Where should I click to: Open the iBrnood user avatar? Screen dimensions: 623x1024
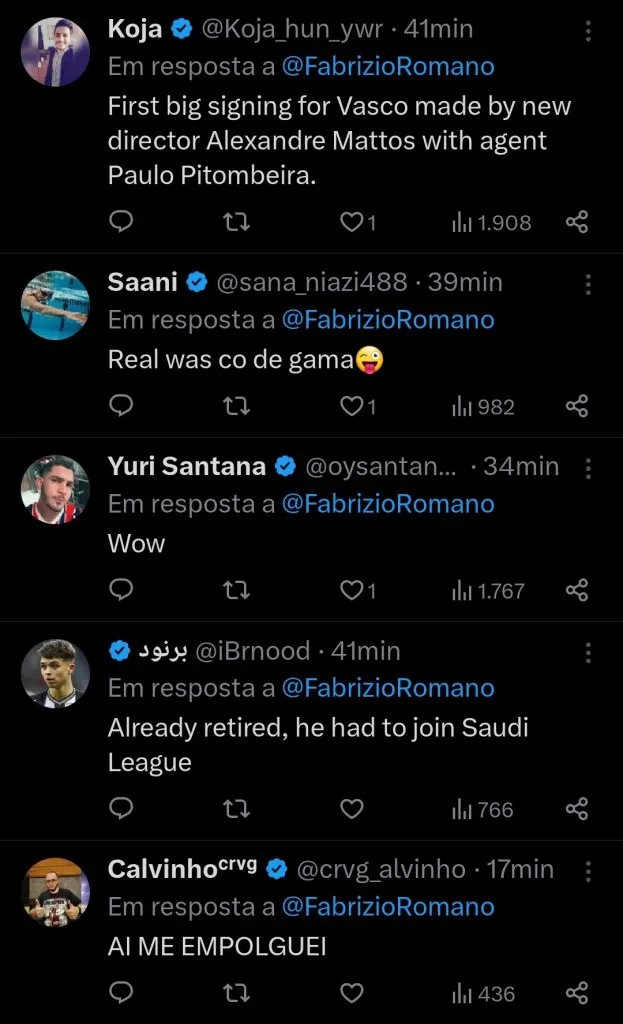[55, 673]
